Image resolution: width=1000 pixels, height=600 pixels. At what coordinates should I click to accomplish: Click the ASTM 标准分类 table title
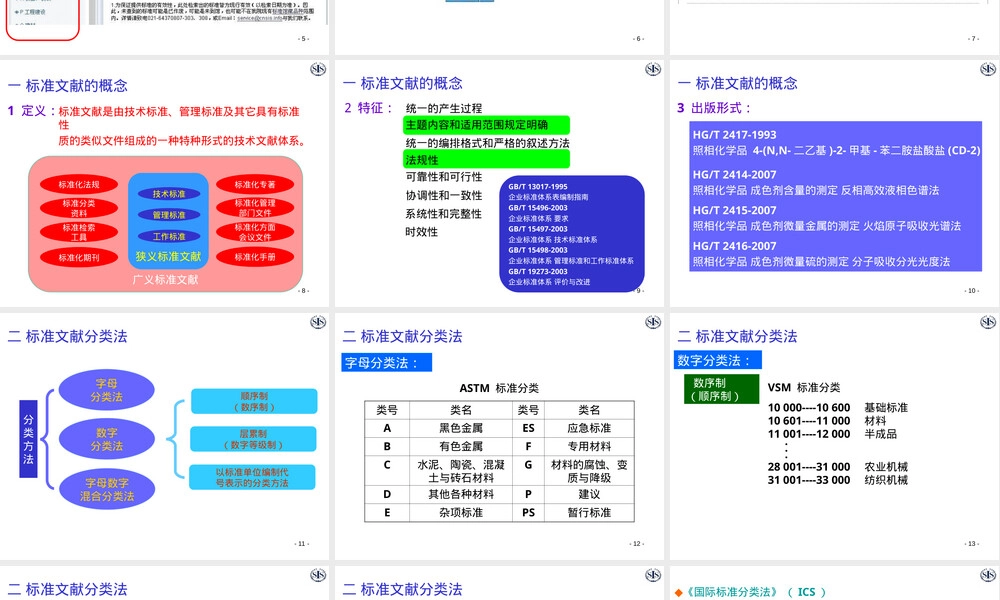tap(499, 388)
